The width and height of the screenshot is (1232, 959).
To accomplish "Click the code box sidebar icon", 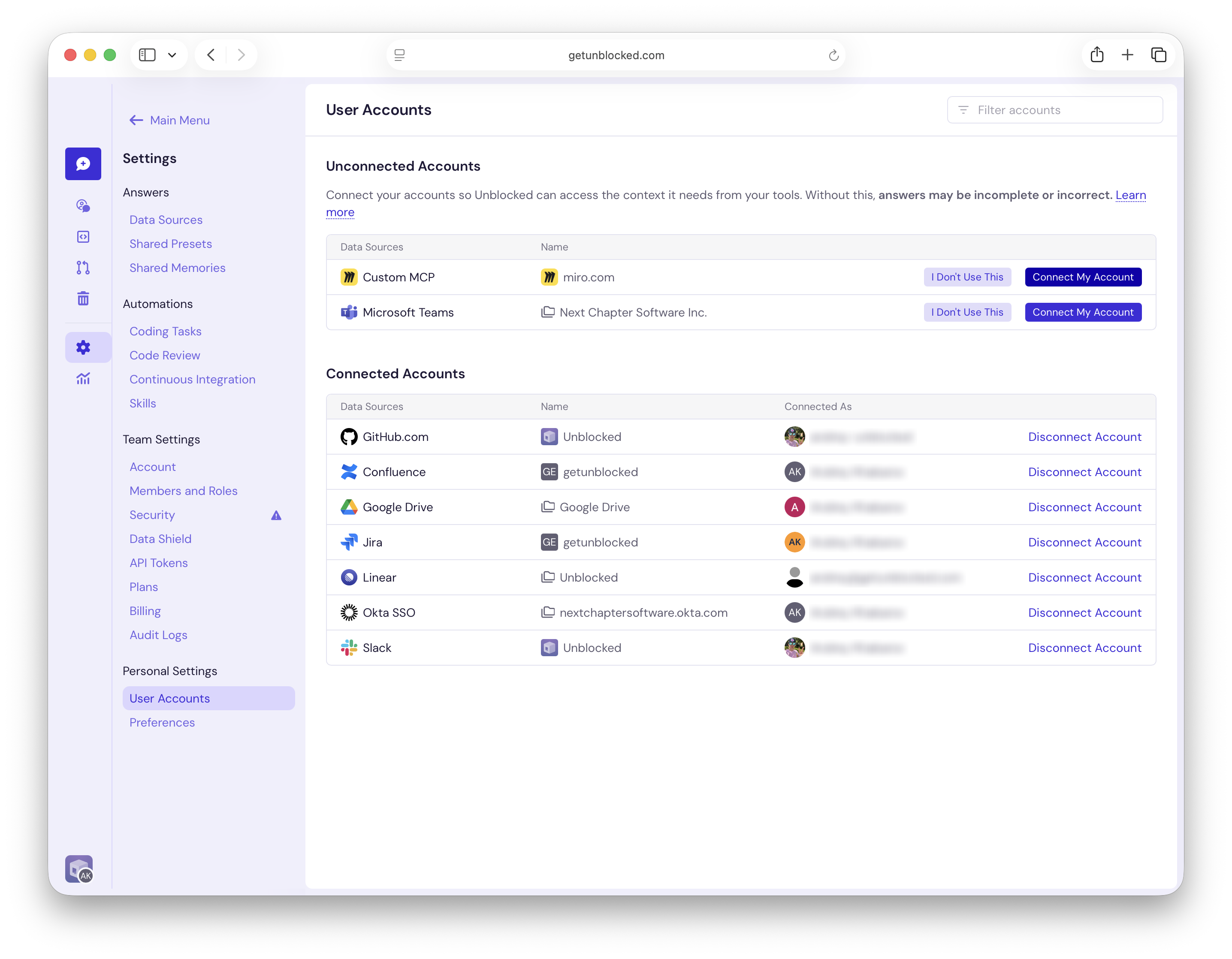I will click(x=83, y=236).
